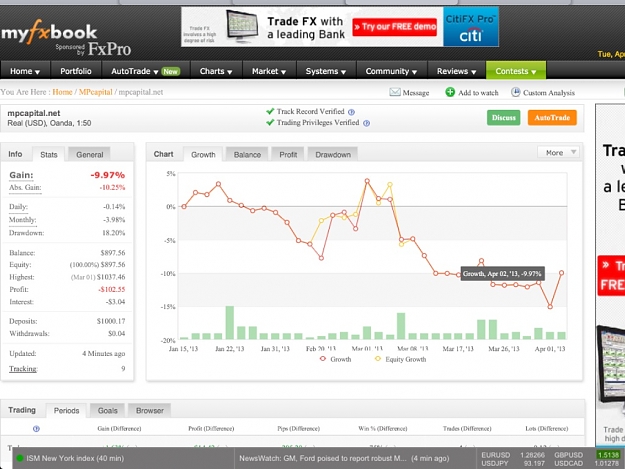
Task: Open the Systems dropdown menu
Action: (326, 71)
